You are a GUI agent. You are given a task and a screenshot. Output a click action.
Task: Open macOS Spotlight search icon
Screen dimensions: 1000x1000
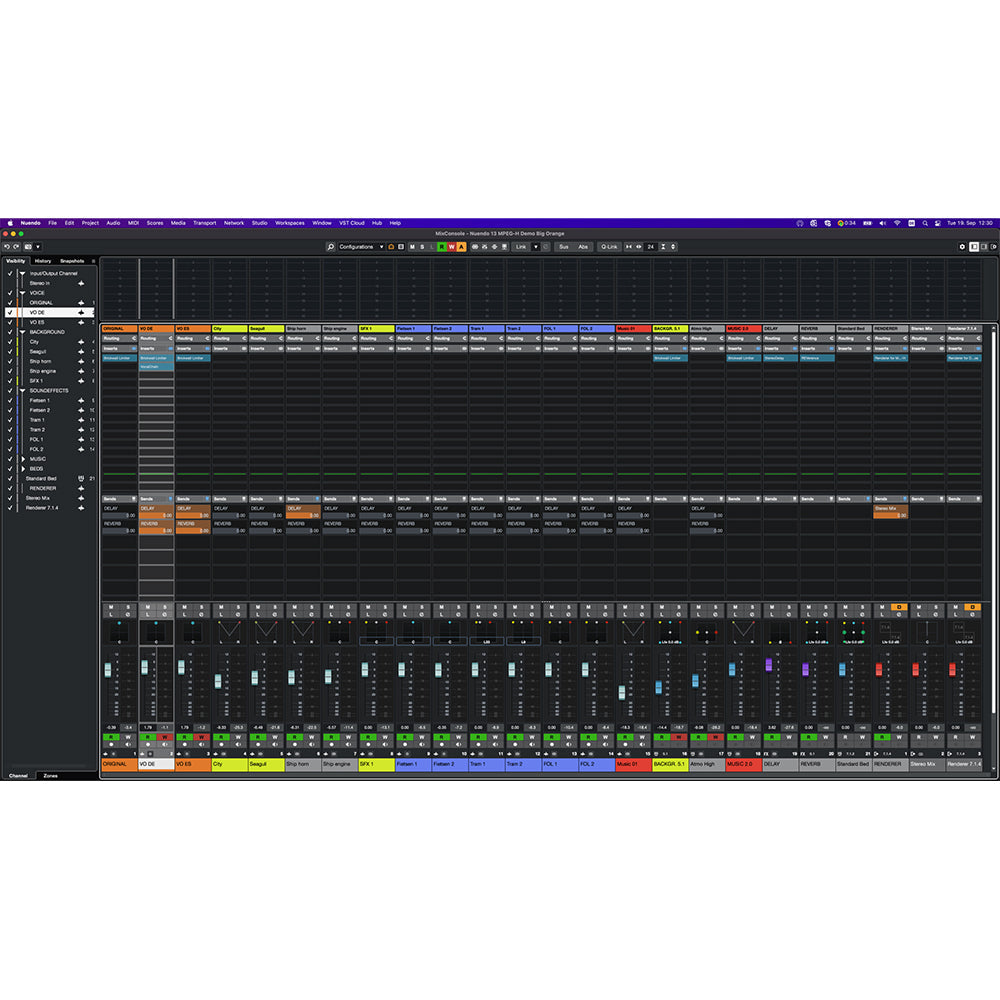coord(925,223)
